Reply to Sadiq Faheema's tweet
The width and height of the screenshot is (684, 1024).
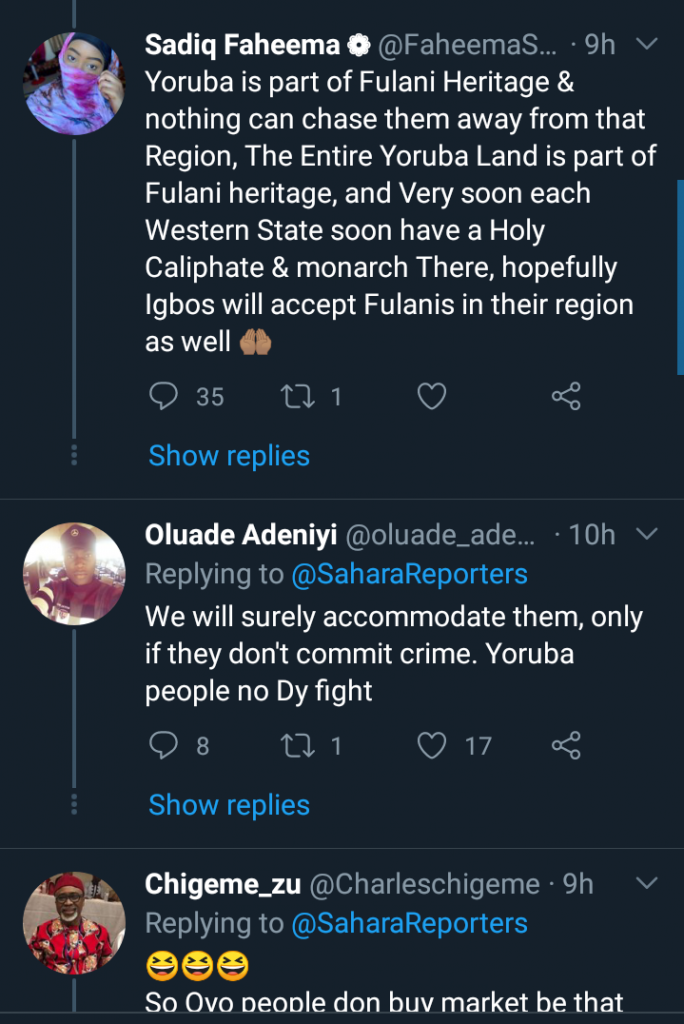(x=163, y=397)
